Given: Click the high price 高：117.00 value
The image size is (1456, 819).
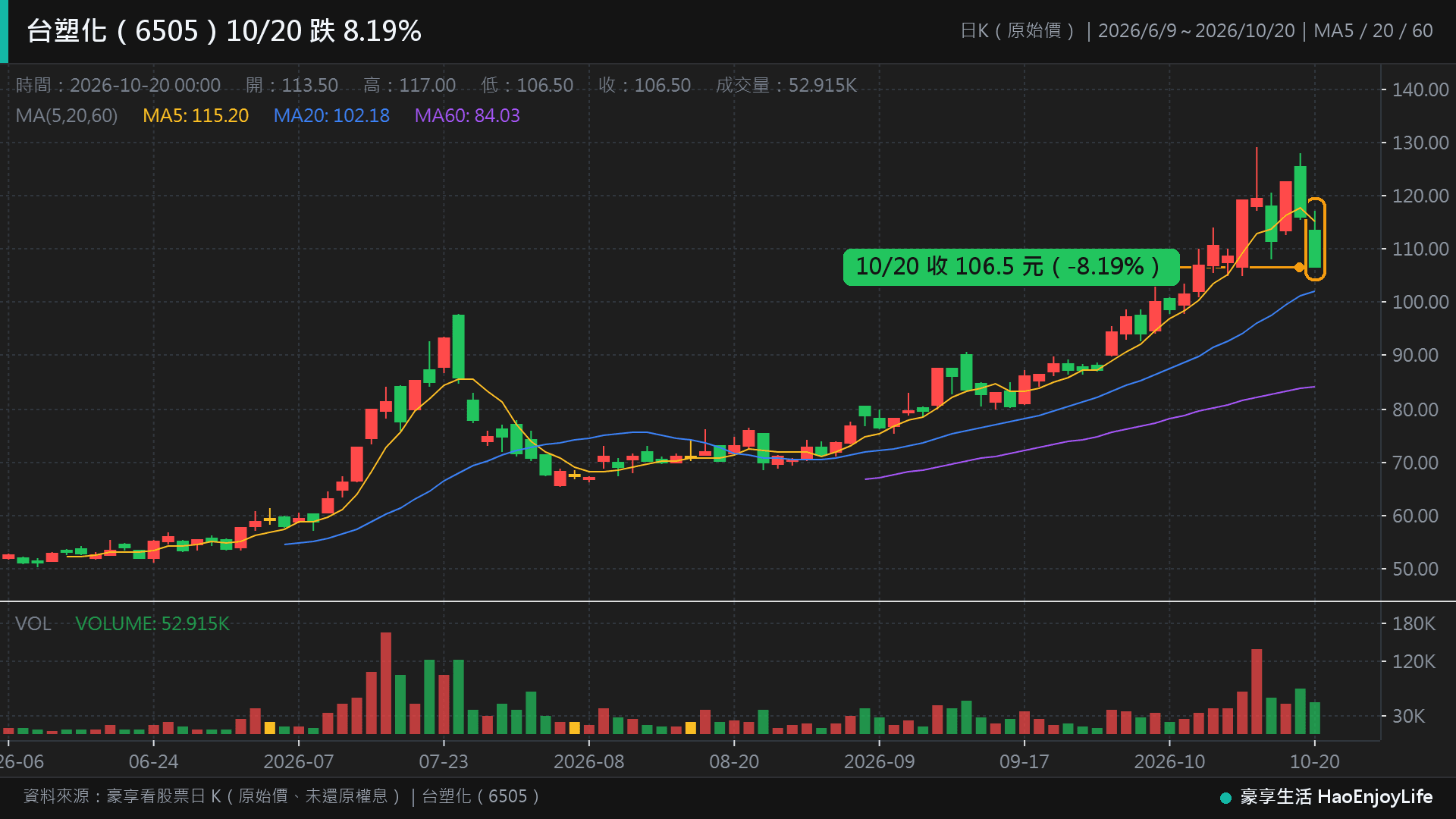Looking at the screenshot, I should (x=409, y=85).
